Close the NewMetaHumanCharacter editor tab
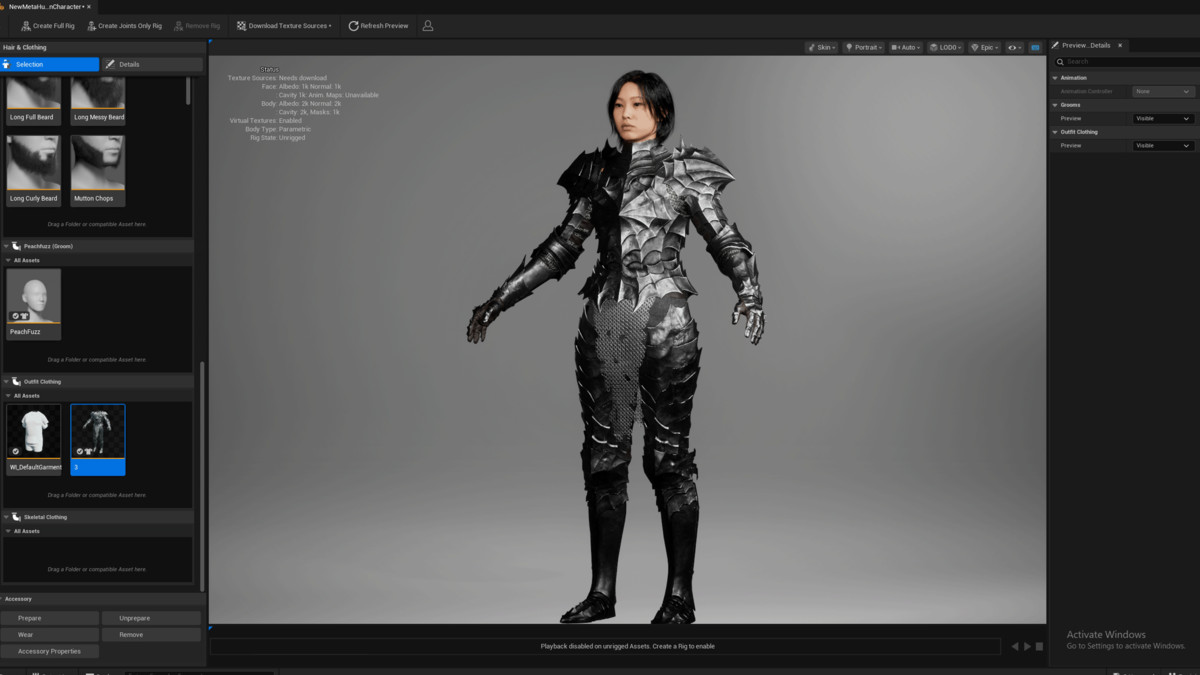 pos(89,6)
